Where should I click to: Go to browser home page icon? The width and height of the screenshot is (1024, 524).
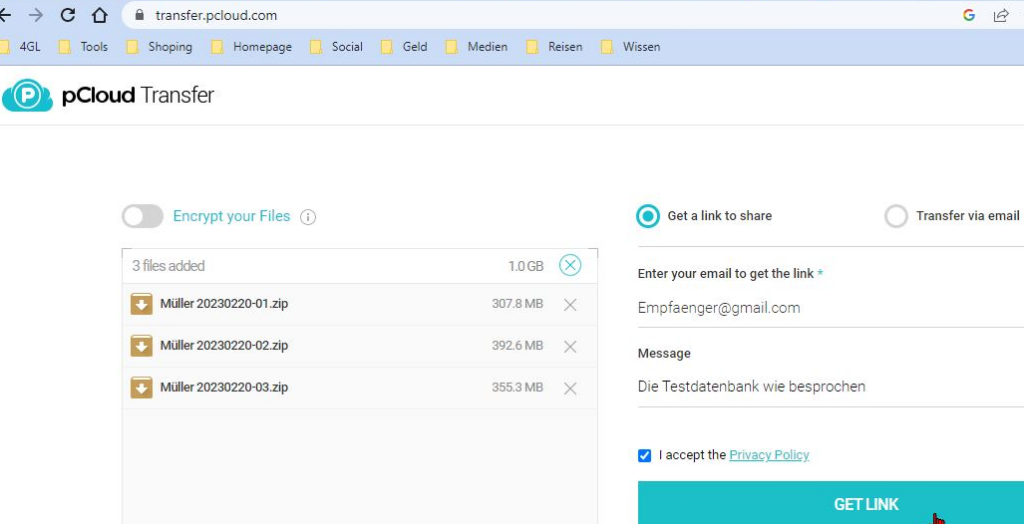99,15
